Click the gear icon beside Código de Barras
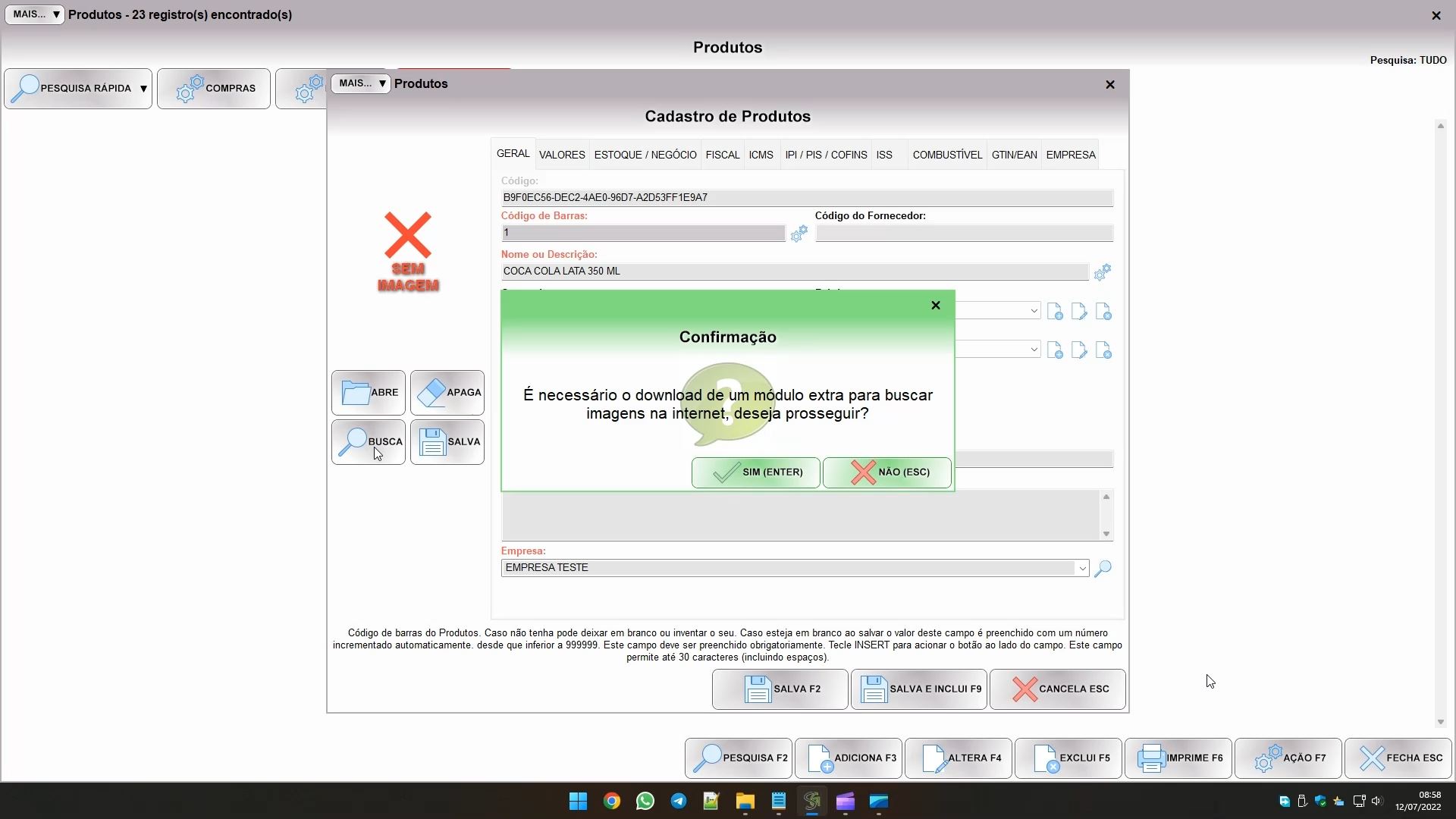The height and width of the screenshot is (819, 1456). [799, 234]
